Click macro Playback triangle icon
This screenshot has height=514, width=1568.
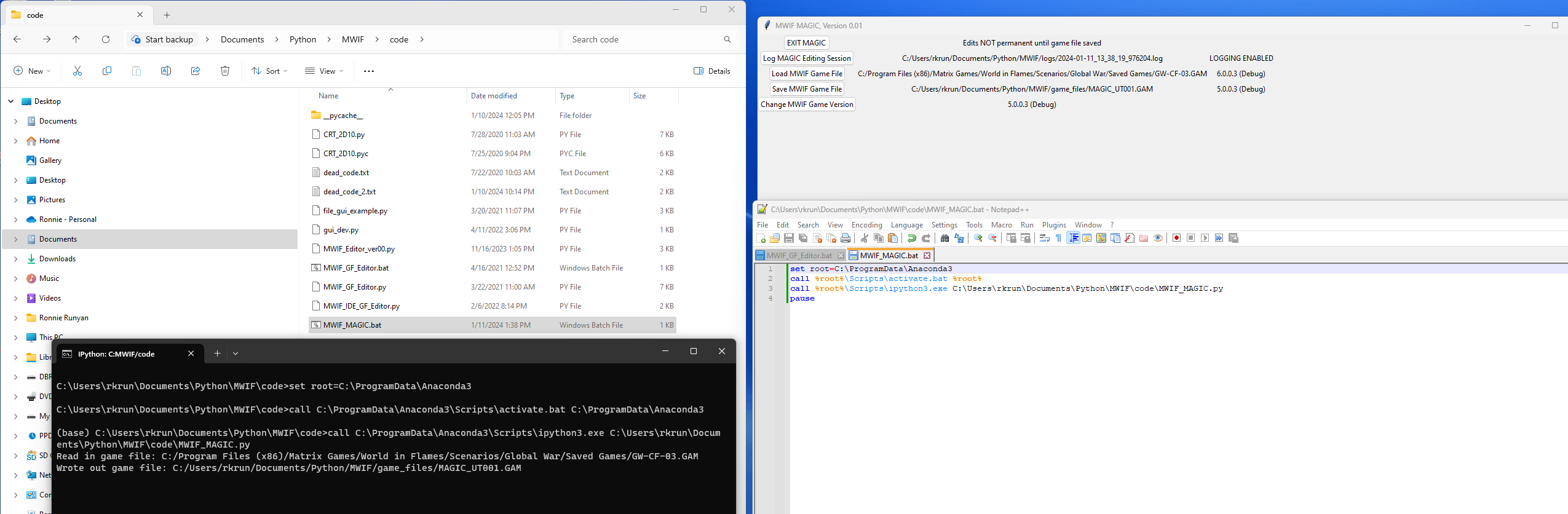point(1205,238)
